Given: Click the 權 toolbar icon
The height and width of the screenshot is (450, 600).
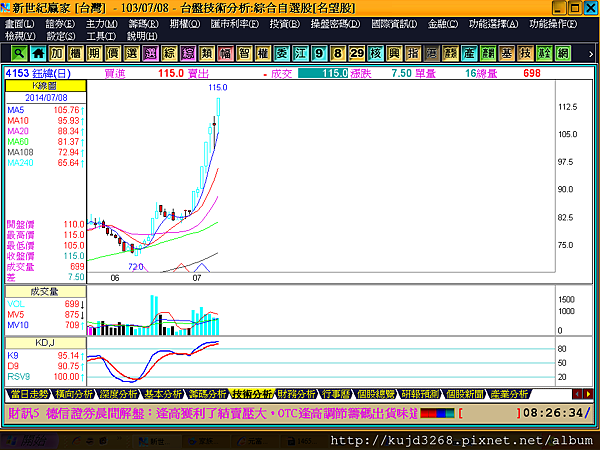Looking at the screenshot, I should coord(263,53).
